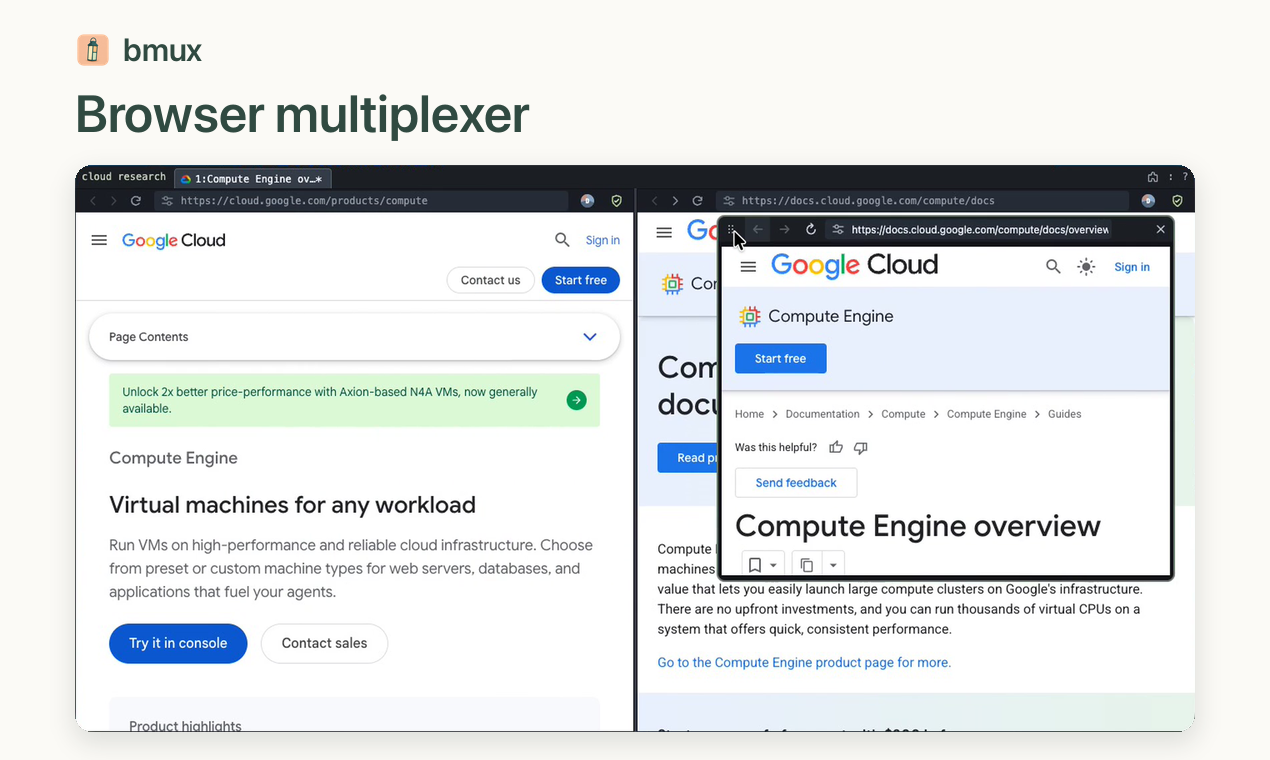Click Sign in on the left pane

click(603, 240)
